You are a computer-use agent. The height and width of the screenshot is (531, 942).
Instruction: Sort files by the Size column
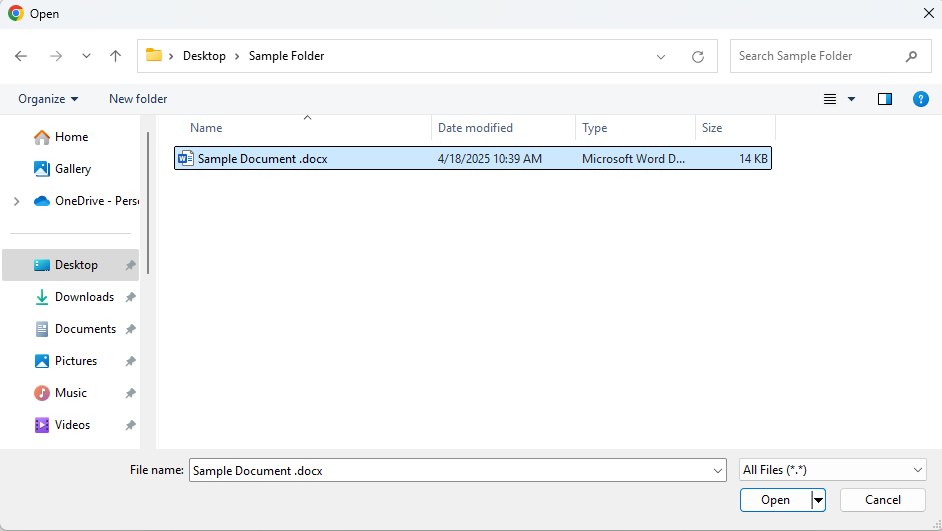(712, 128)
